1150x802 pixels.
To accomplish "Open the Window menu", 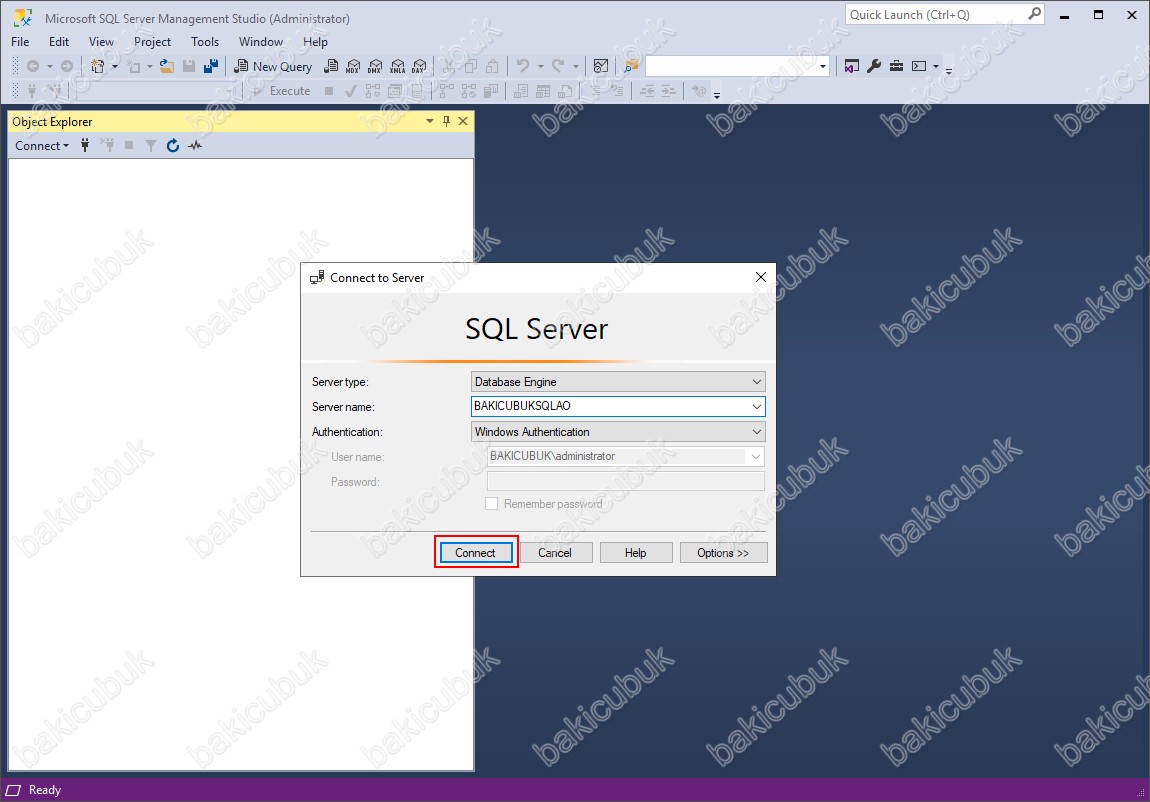I will pyautogui.click(x=260, y=42).
